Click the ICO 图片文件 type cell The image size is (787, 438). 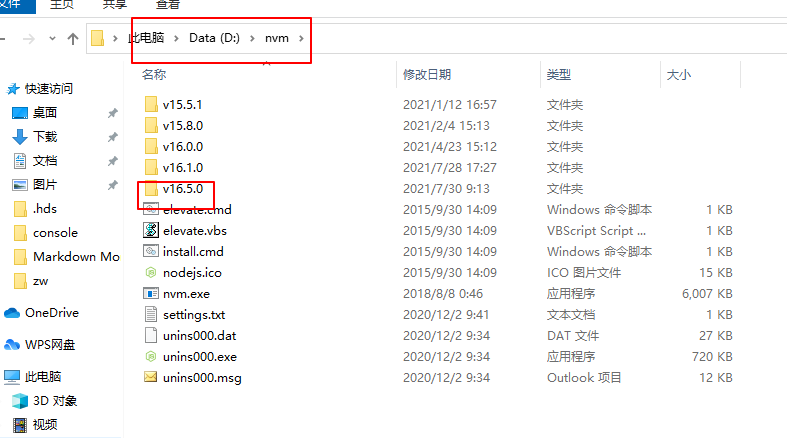tap(584, 272)
